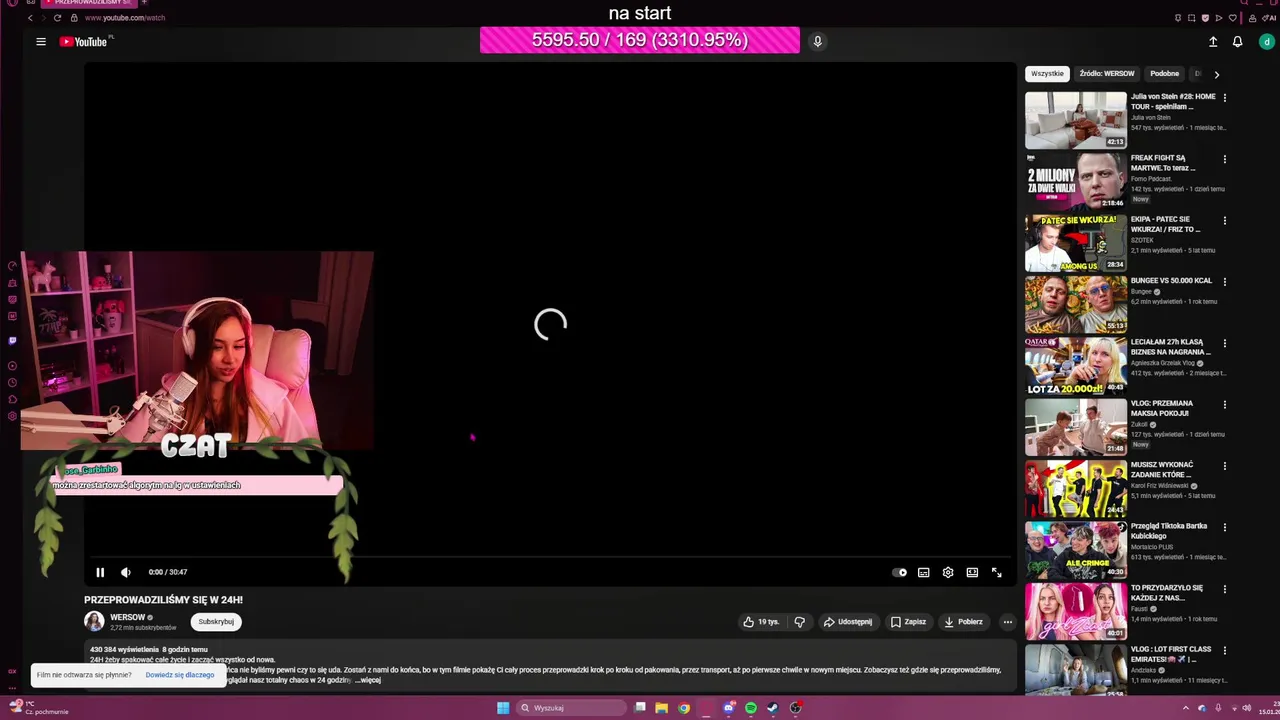Open browser sidebar history clock icon
Image resolution: width=1280 pixels, height=720 pixels.
point(12,382)
